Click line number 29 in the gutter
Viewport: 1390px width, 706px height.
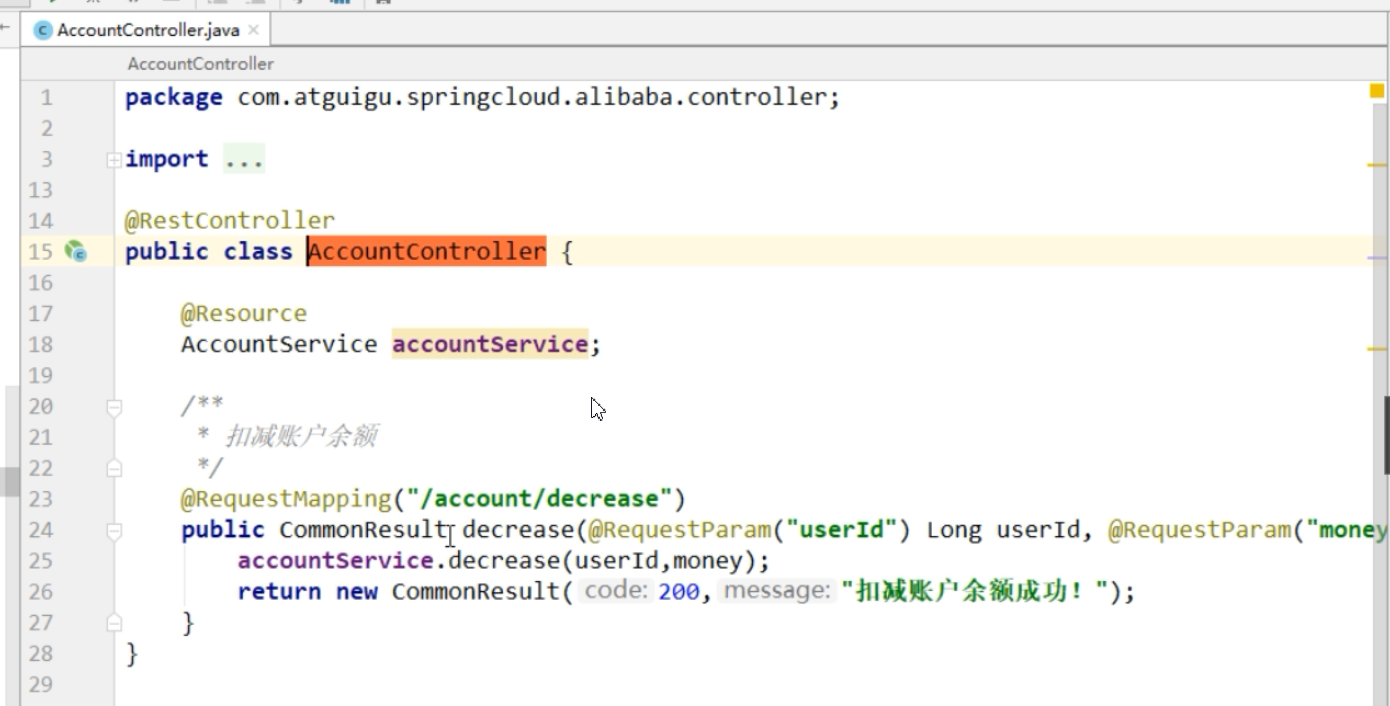click(x=40, y=685)
